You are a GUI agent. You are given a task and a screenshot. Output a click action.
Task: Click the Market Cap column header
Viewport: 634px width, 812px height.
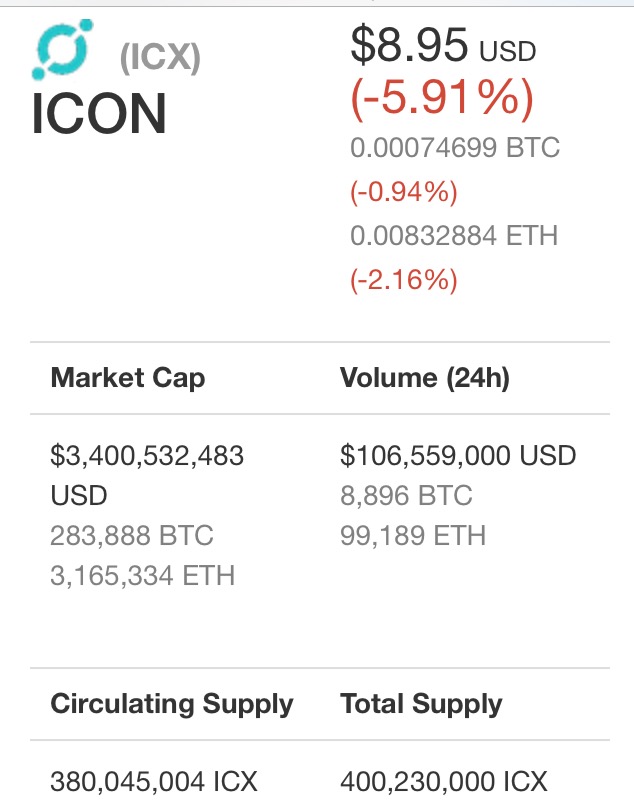coord(128,379)
